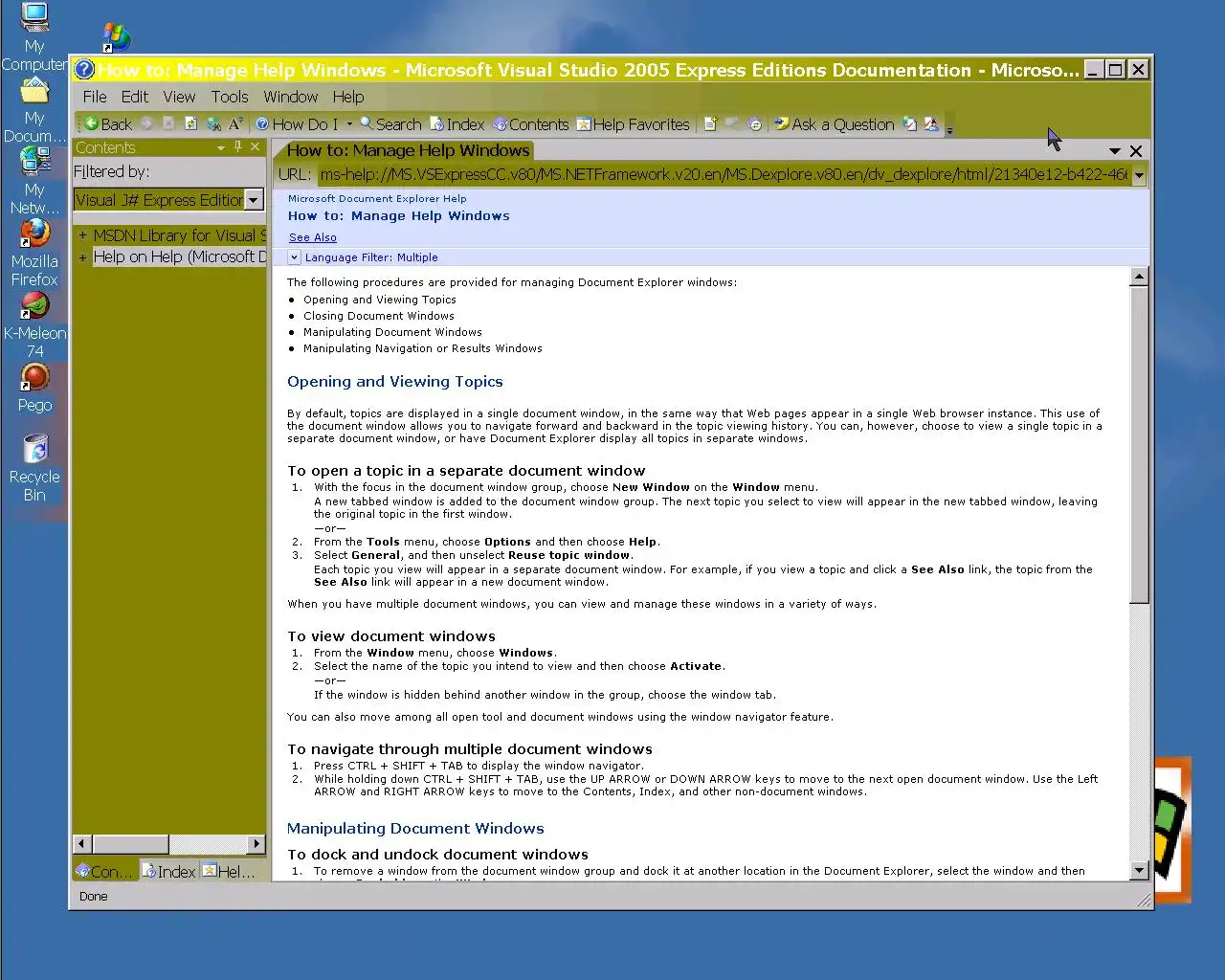
Task: Select Recycle Bin desktop icon
Action: [x=34, y=467]
